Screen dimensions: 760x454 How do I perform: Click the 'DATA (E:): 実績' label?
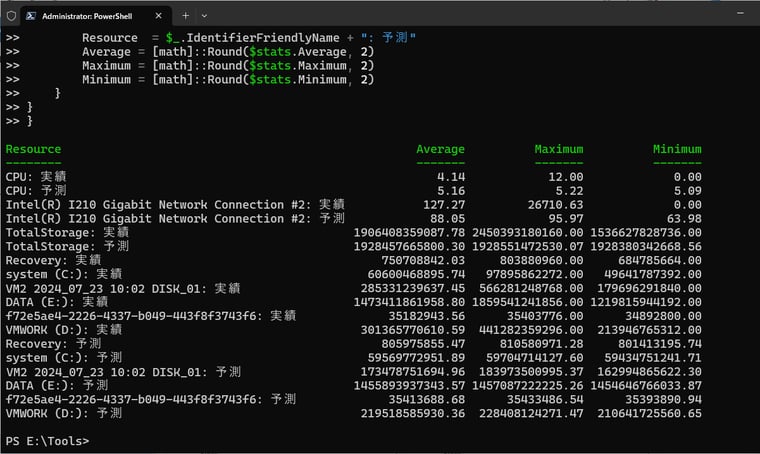(57, 302)
